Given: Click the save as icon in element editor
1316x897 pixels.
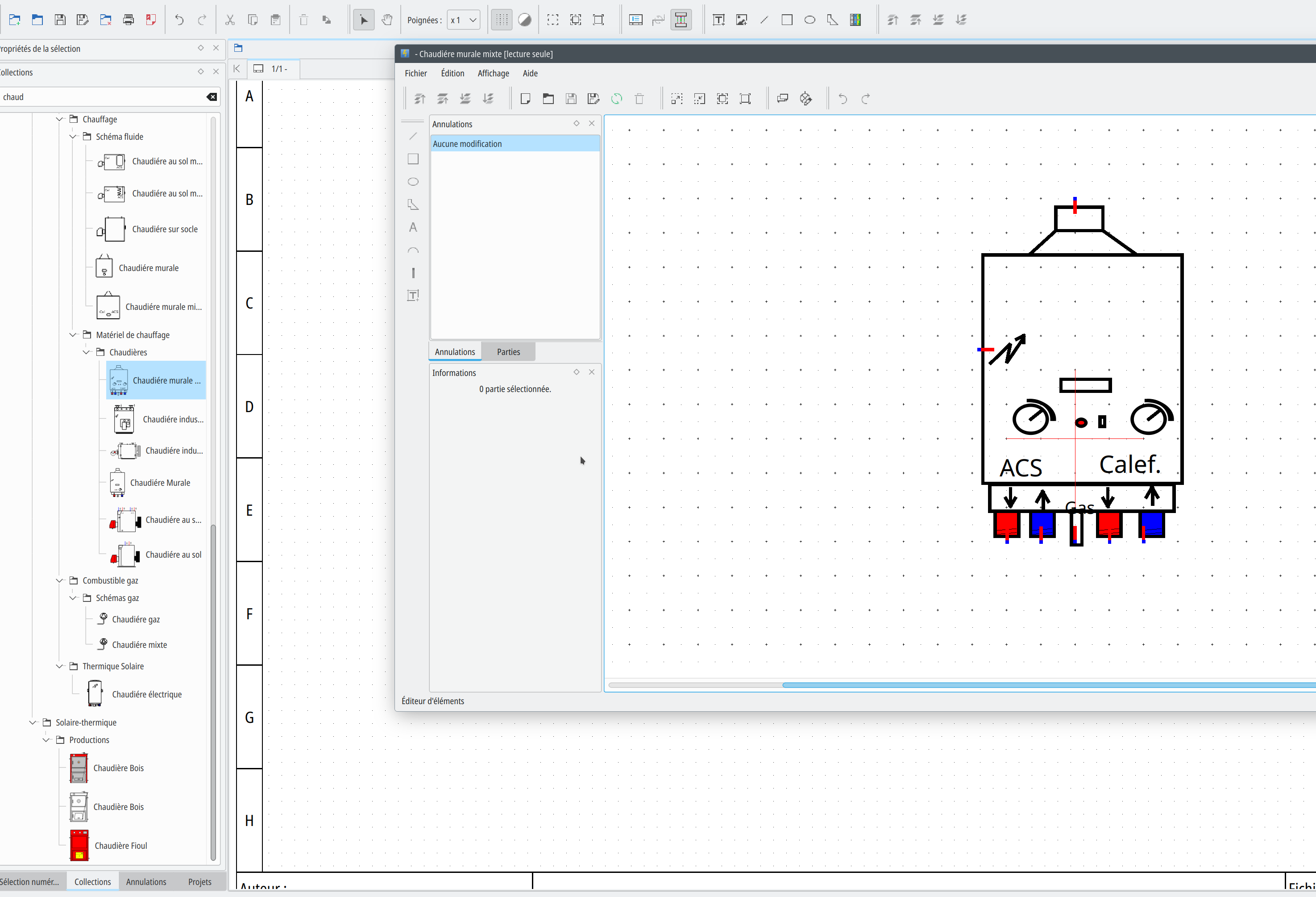Looking at the screenshot, I should 594,99.
